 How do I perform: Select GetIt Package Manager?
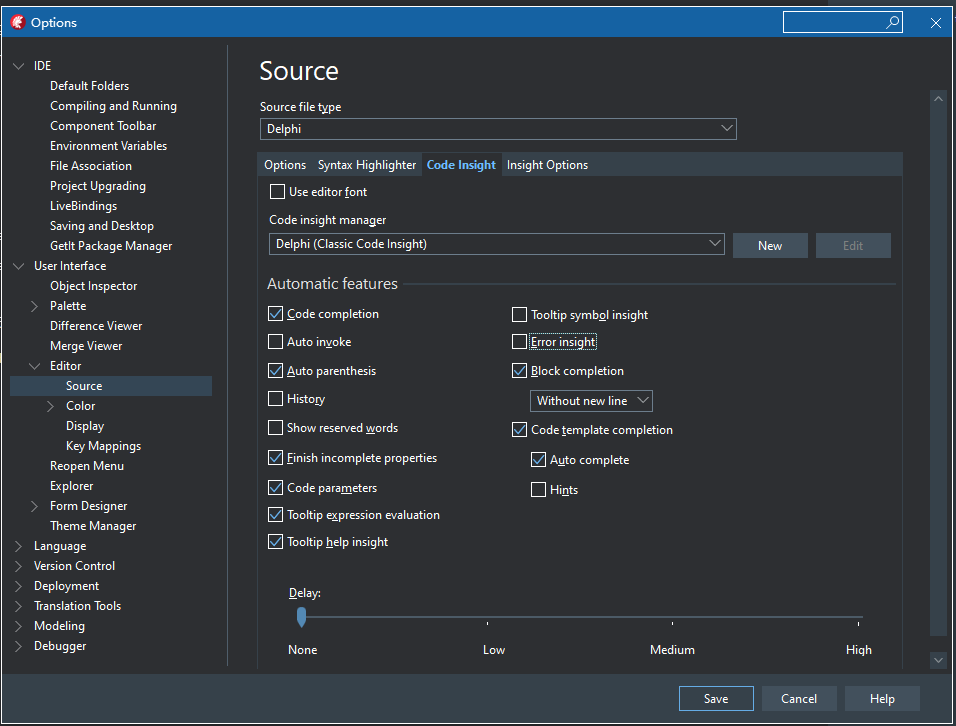[x=111, y=246]
